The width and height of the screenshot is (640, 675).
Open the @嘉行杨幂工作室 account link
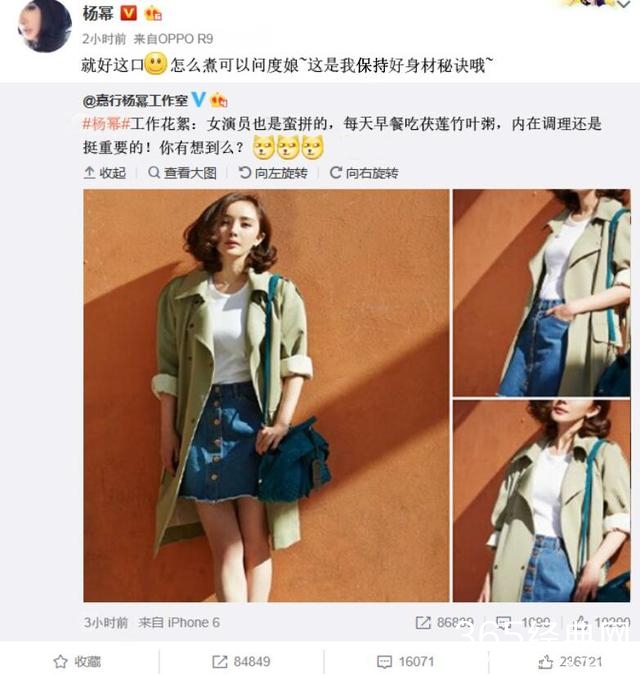coord(135,101)
